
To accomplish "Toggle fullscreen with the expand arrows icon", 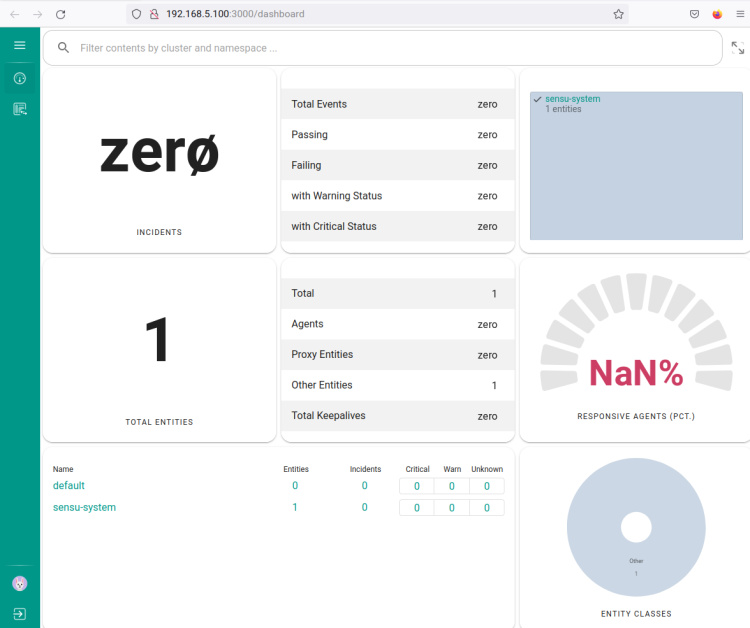I will tap(738, 47).
